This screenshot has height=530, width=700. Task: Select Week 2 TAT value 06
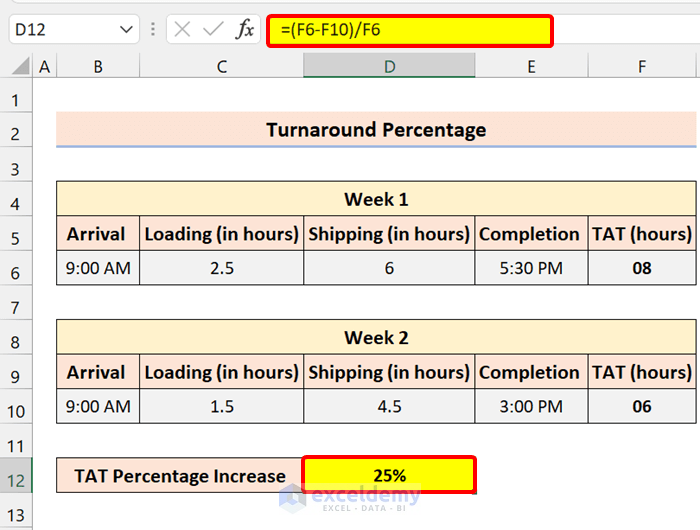[x=641, y=406]
